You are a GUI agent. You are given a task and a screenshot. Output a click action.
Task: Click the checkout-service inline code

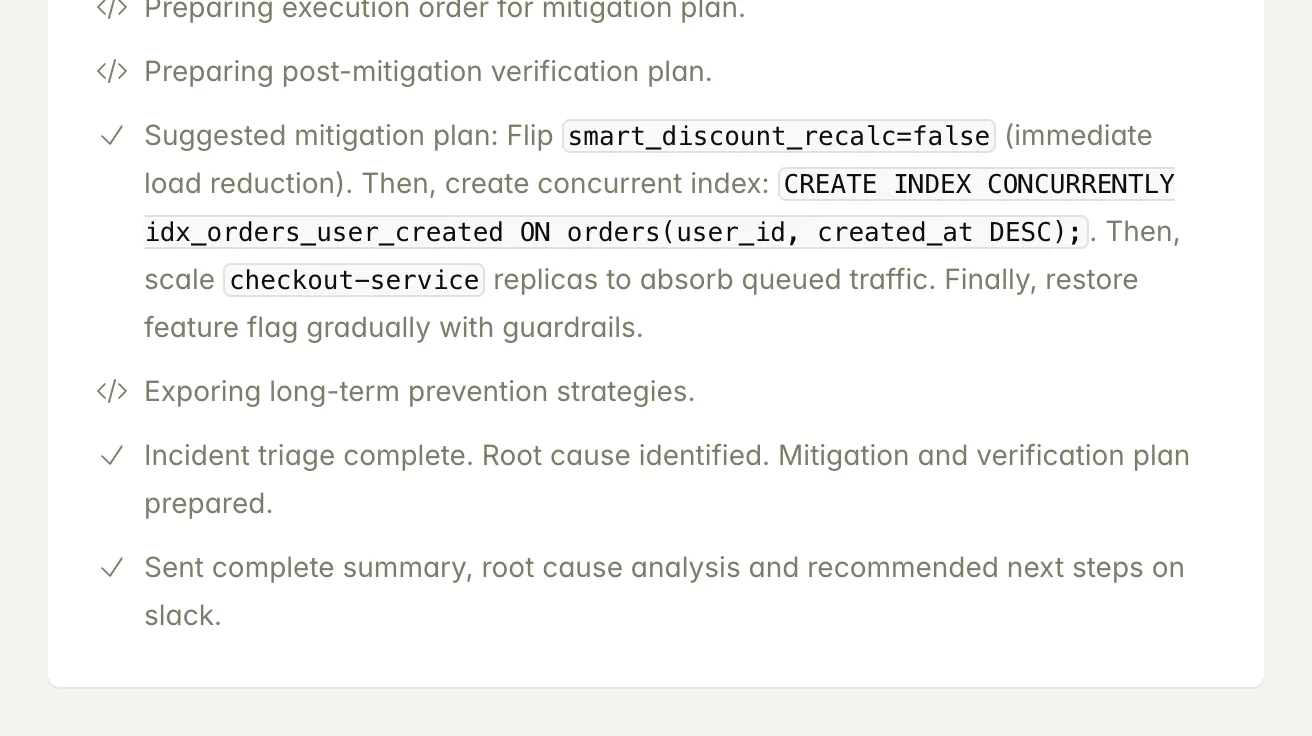[354, 280]
